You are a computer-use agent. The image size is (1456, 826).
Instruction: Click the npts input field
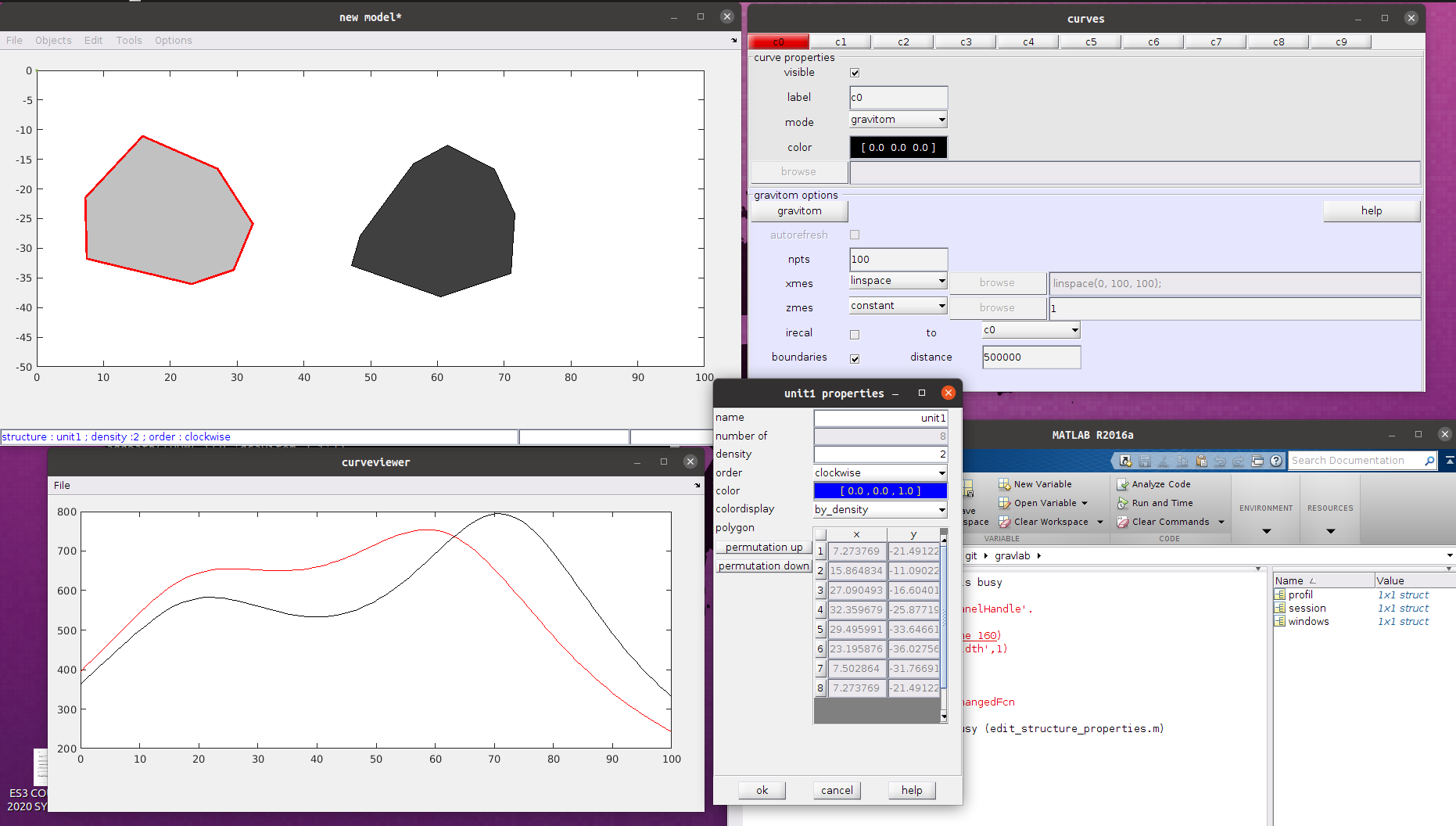[898, 260]
